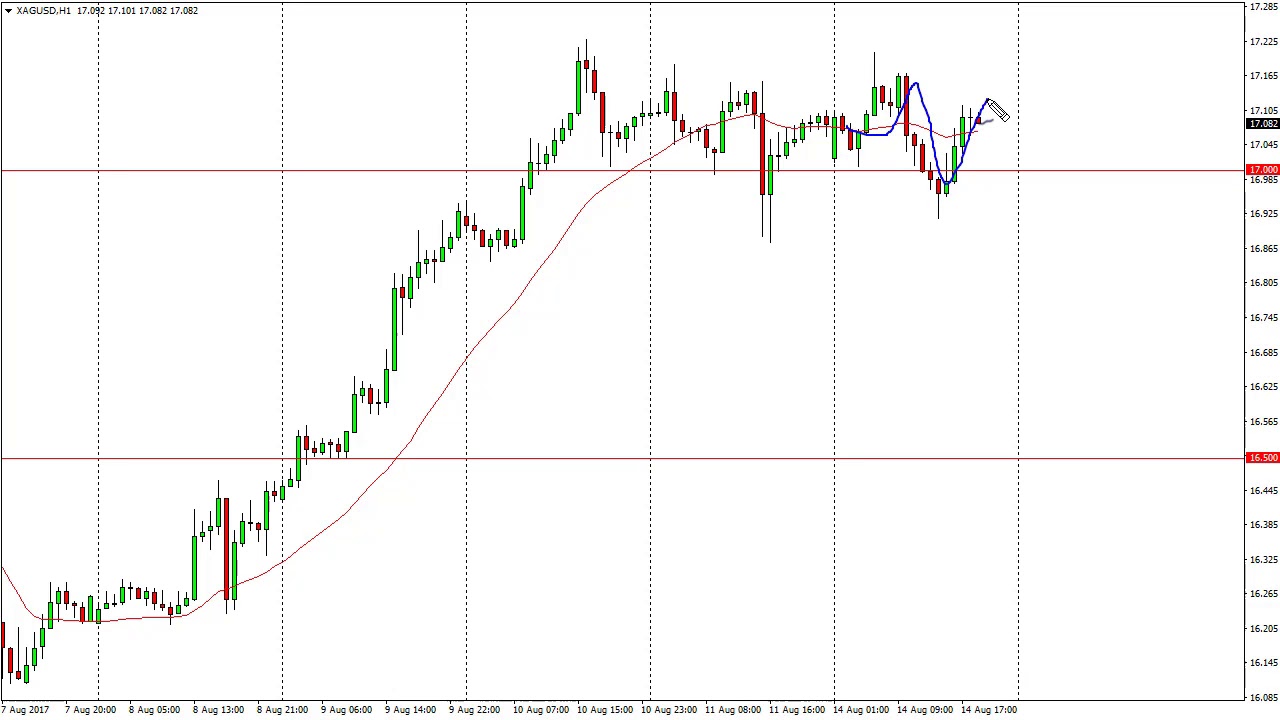Click the 7 Aug 20:00 time label

point(90,711)
